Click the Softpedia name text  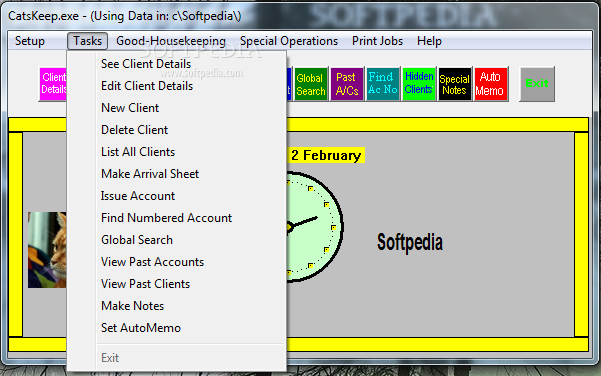(410, 242)
